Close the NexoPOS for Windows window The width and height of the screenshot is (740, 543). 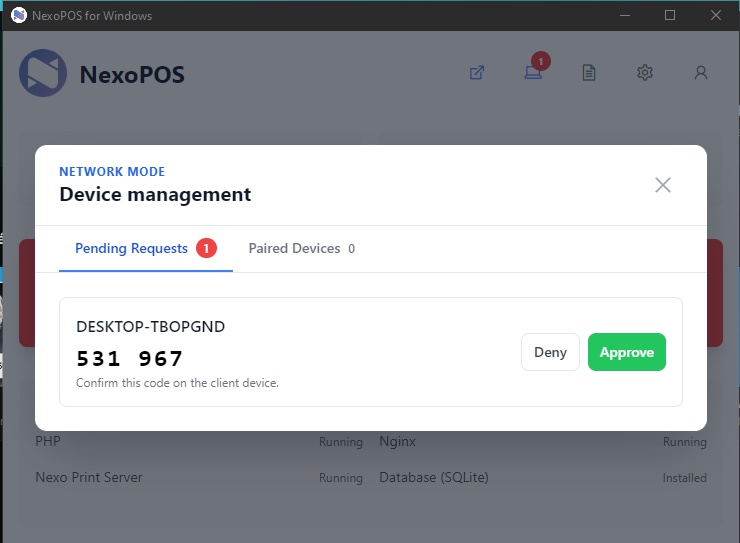[x=715, y=15]
